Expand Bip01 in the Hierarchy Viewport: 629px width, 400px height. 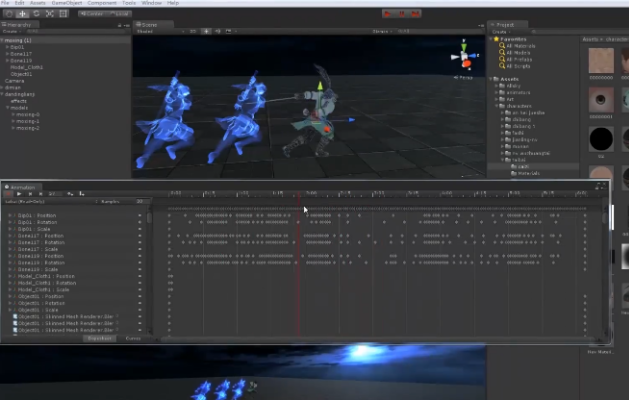tap(7, 47)
